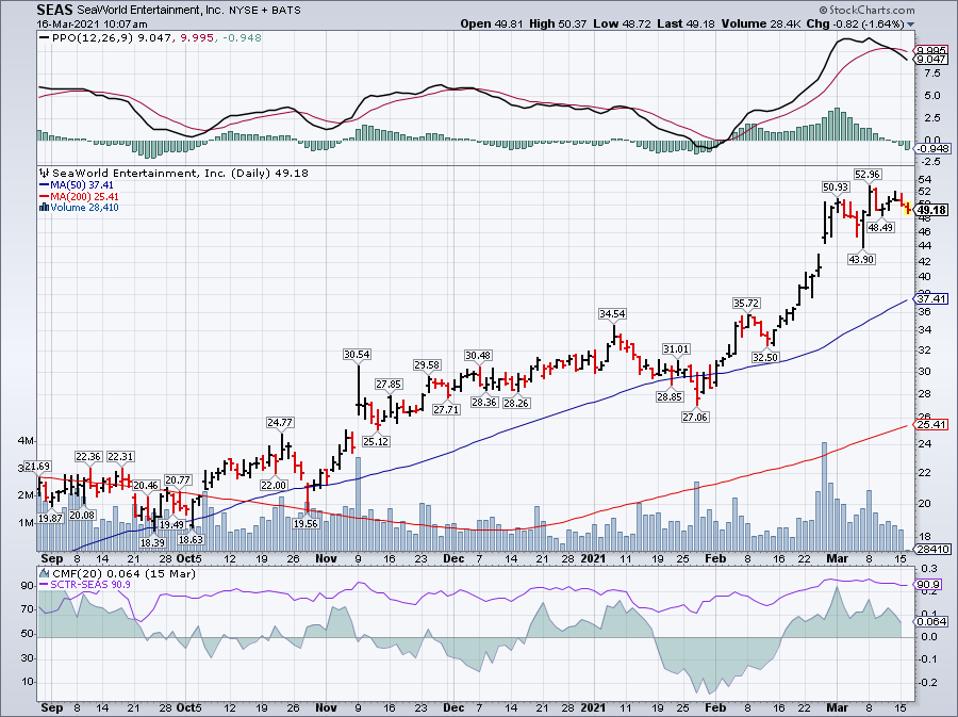Viewport: 958px width, 717px height.
Task: Click the 25.41 flag on the right price axis
Action: [930, 424]
